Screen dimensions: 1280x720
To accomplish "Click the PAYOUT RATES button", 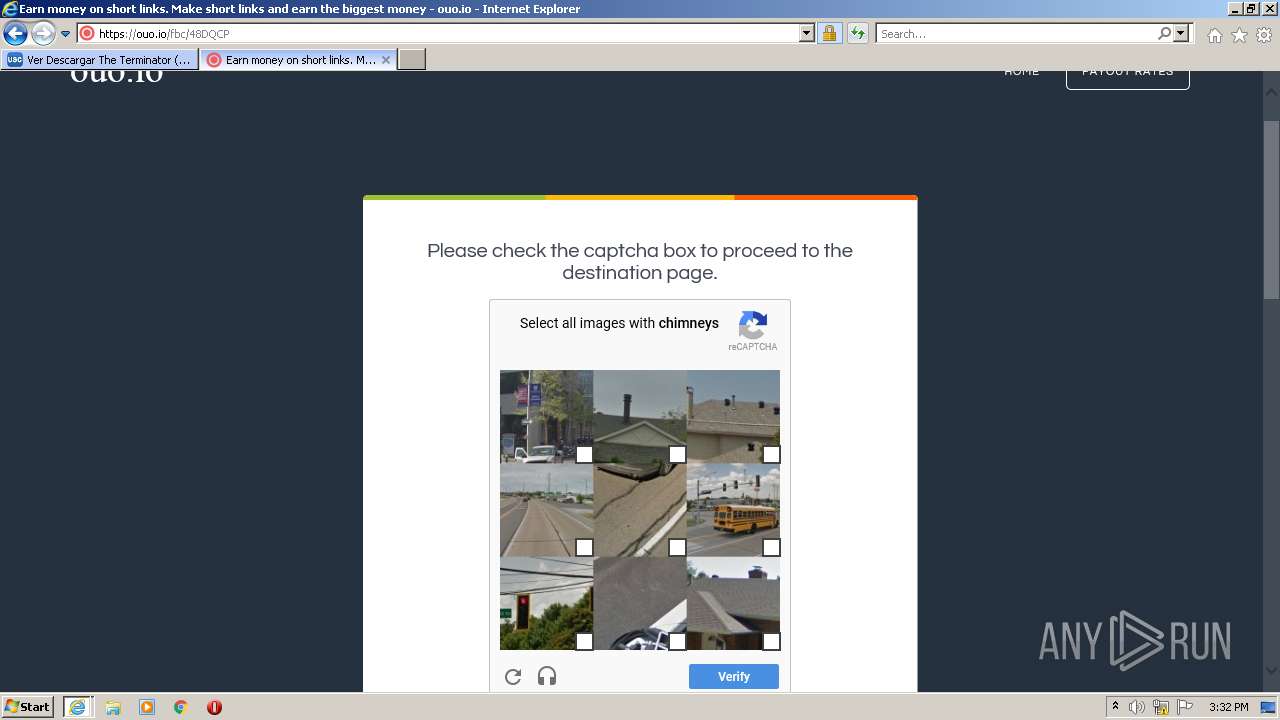I will coord(1127,77).
